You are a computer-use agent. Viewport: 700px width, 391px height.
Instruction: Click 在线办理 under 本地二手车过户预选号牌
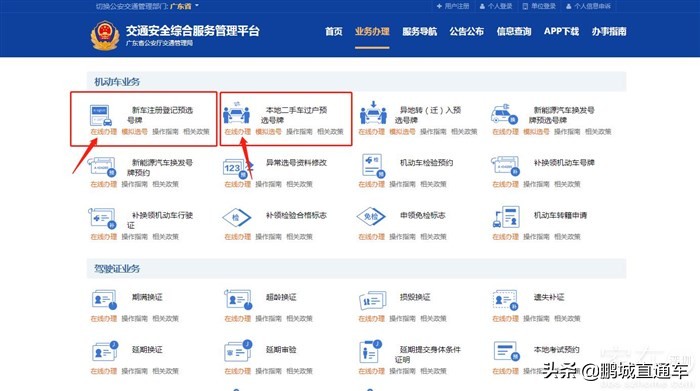pos(238,132)
